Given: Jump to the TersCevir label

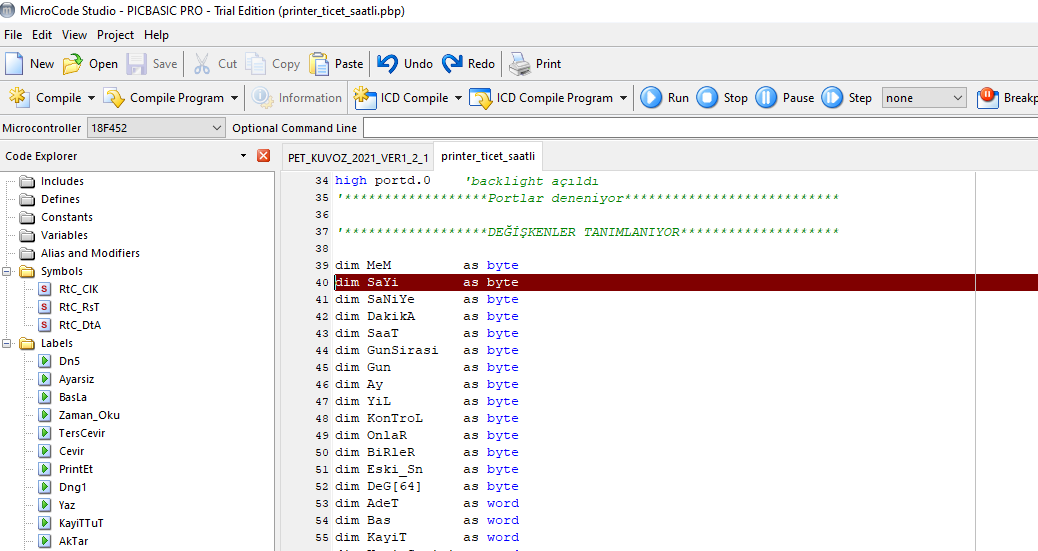Looking at the screenshot, I should pyautogui.click(x=81, y=433).
